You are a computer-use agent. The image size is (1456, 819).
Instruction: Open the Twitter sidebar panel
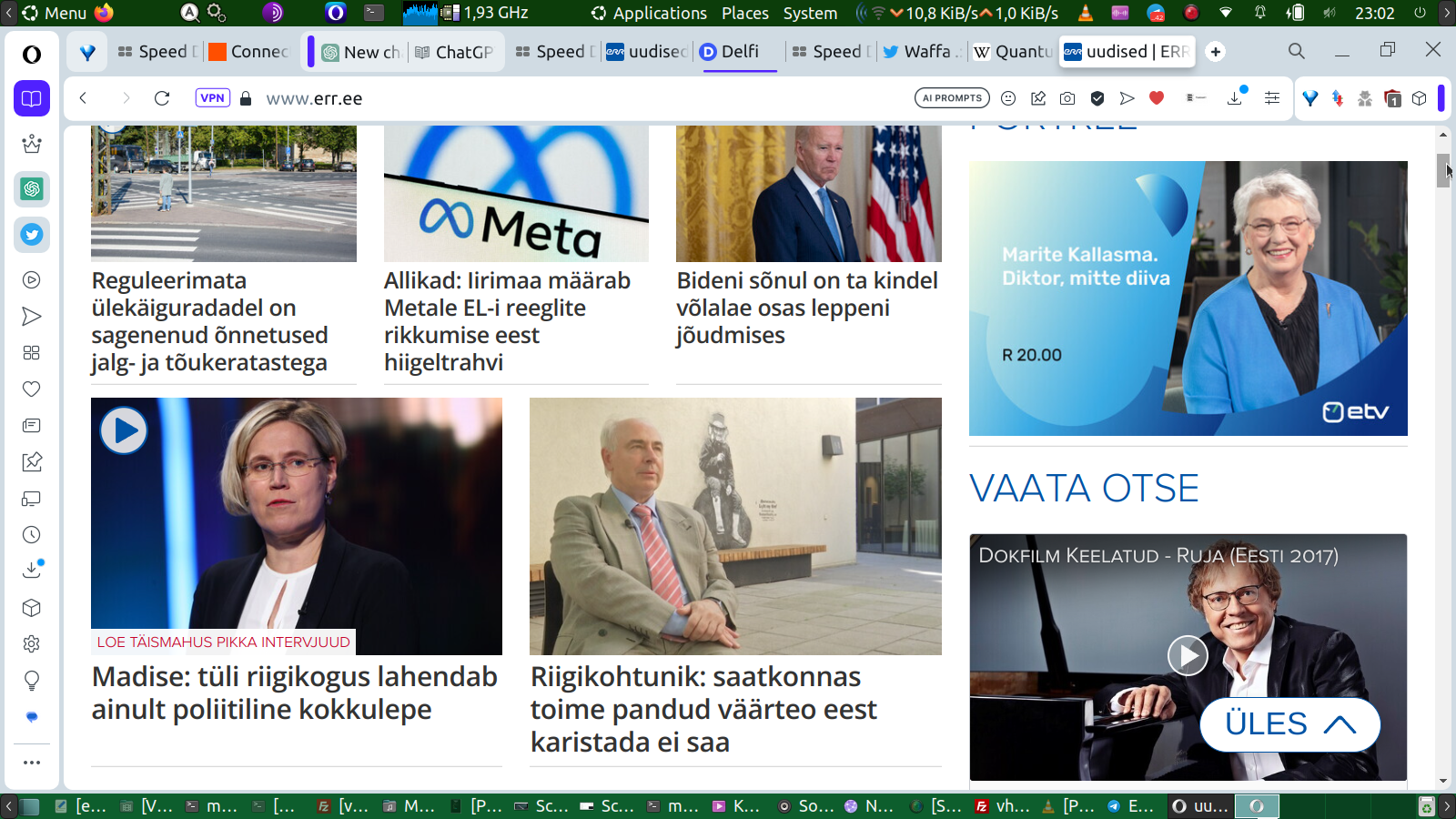(32, 235)
